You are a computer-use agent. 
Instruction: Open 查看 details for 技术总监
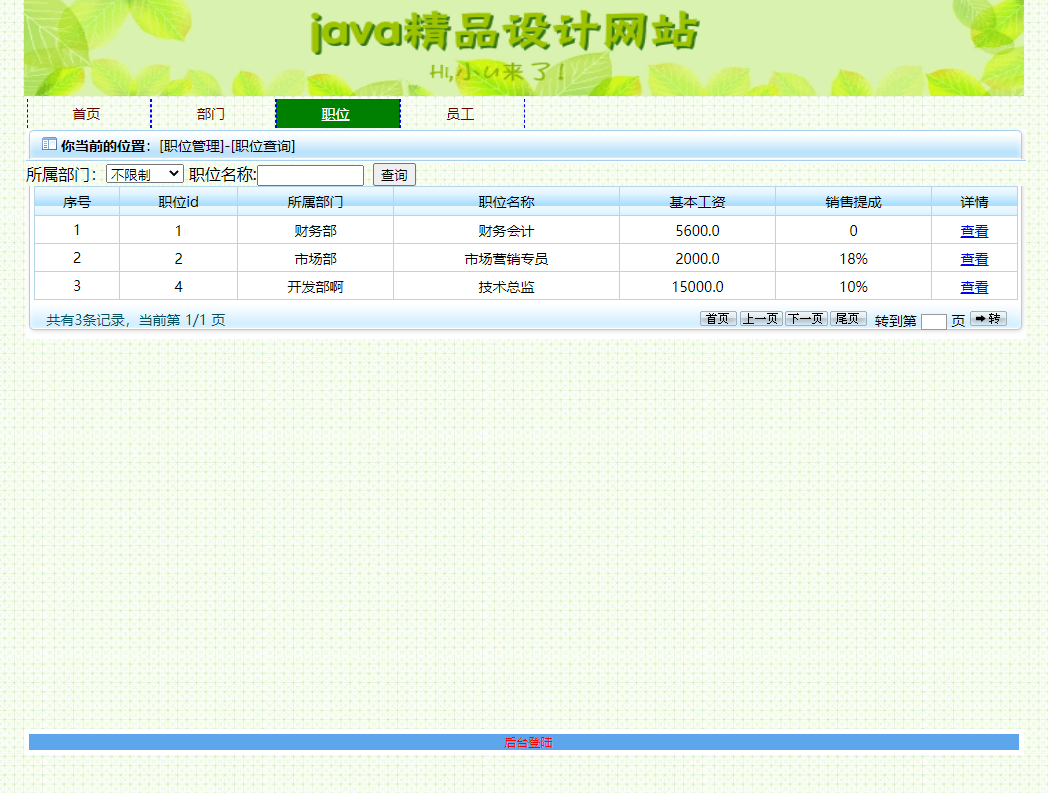point(973,287)
